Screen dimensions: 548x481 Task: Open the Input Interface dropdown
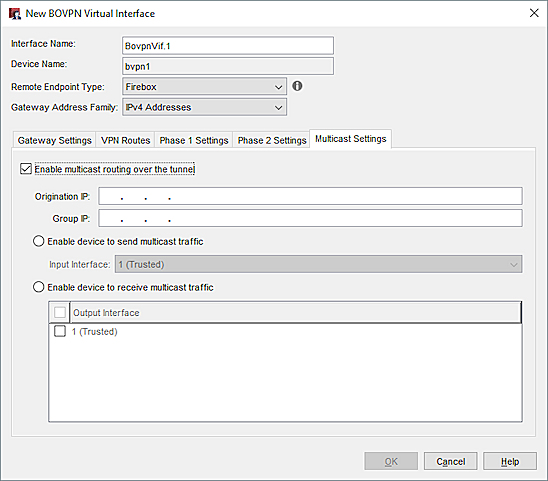[x=319, y=264]
